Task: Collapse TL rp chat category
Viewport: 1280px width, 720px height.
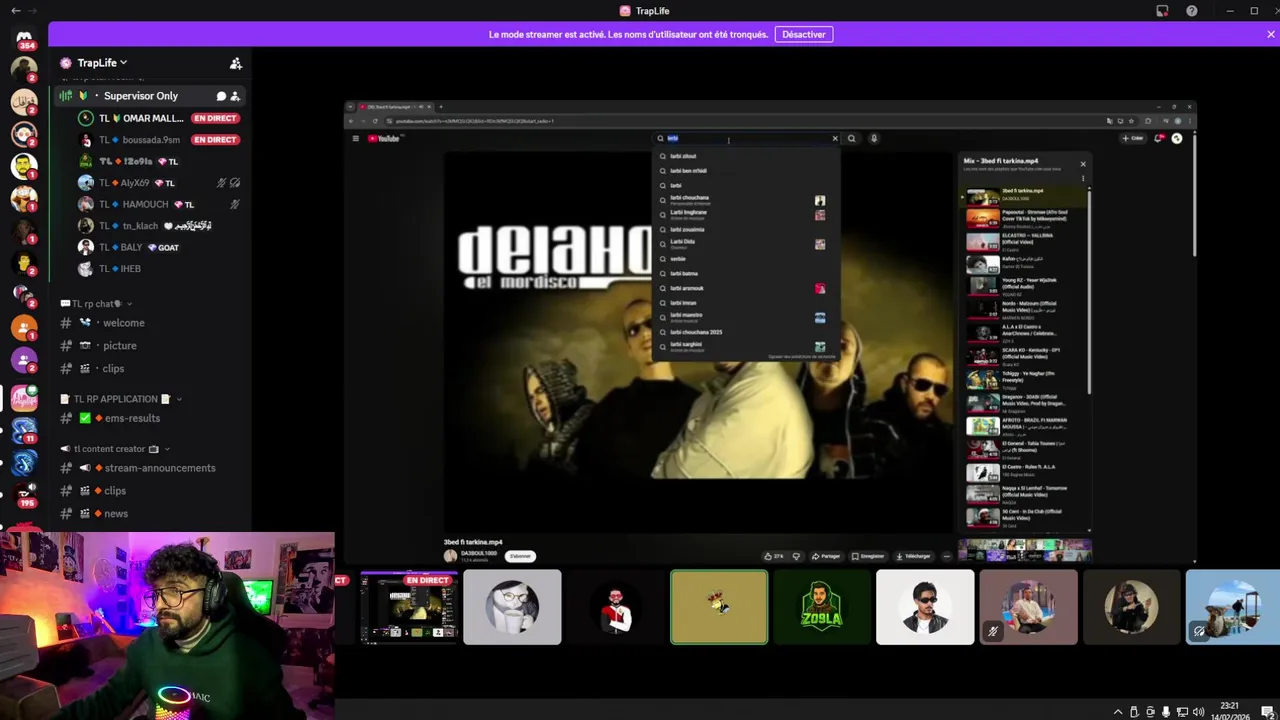Action: [x=96, y=303]
